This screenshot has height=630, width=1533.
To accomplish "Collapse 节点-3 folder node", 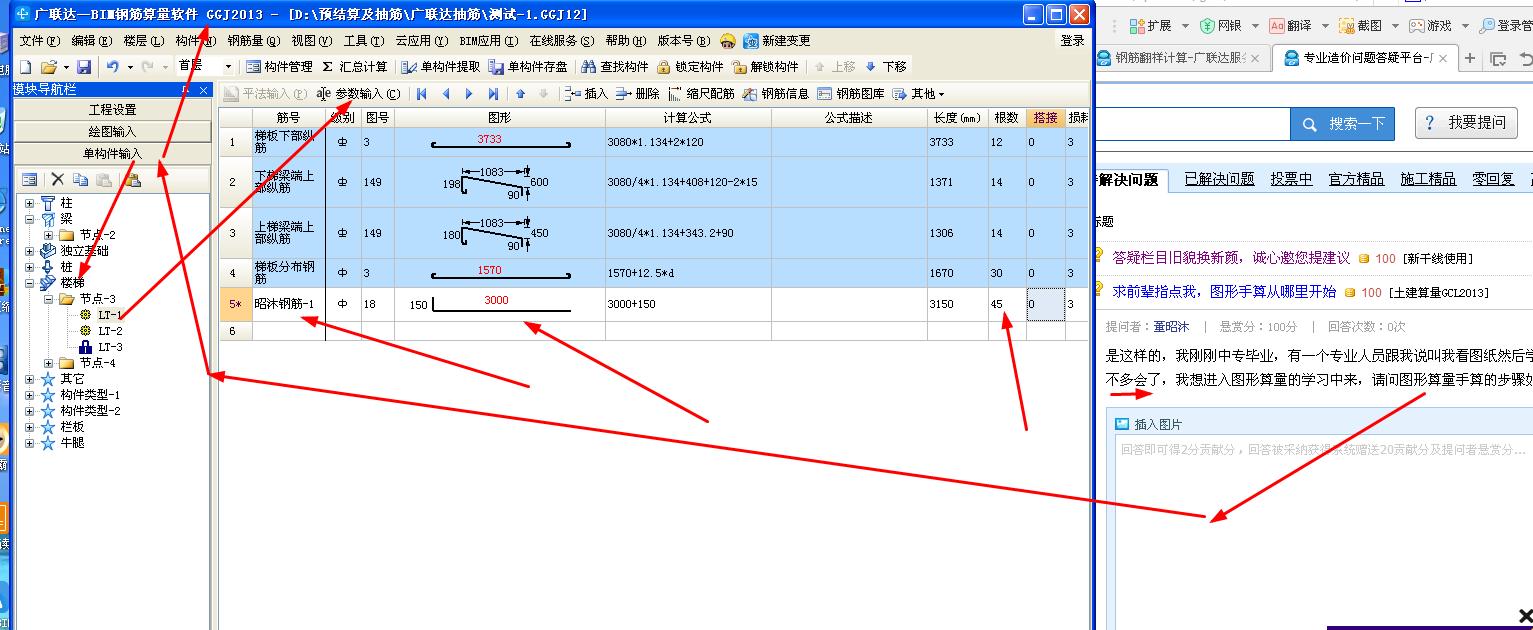I will pos(49,299).
